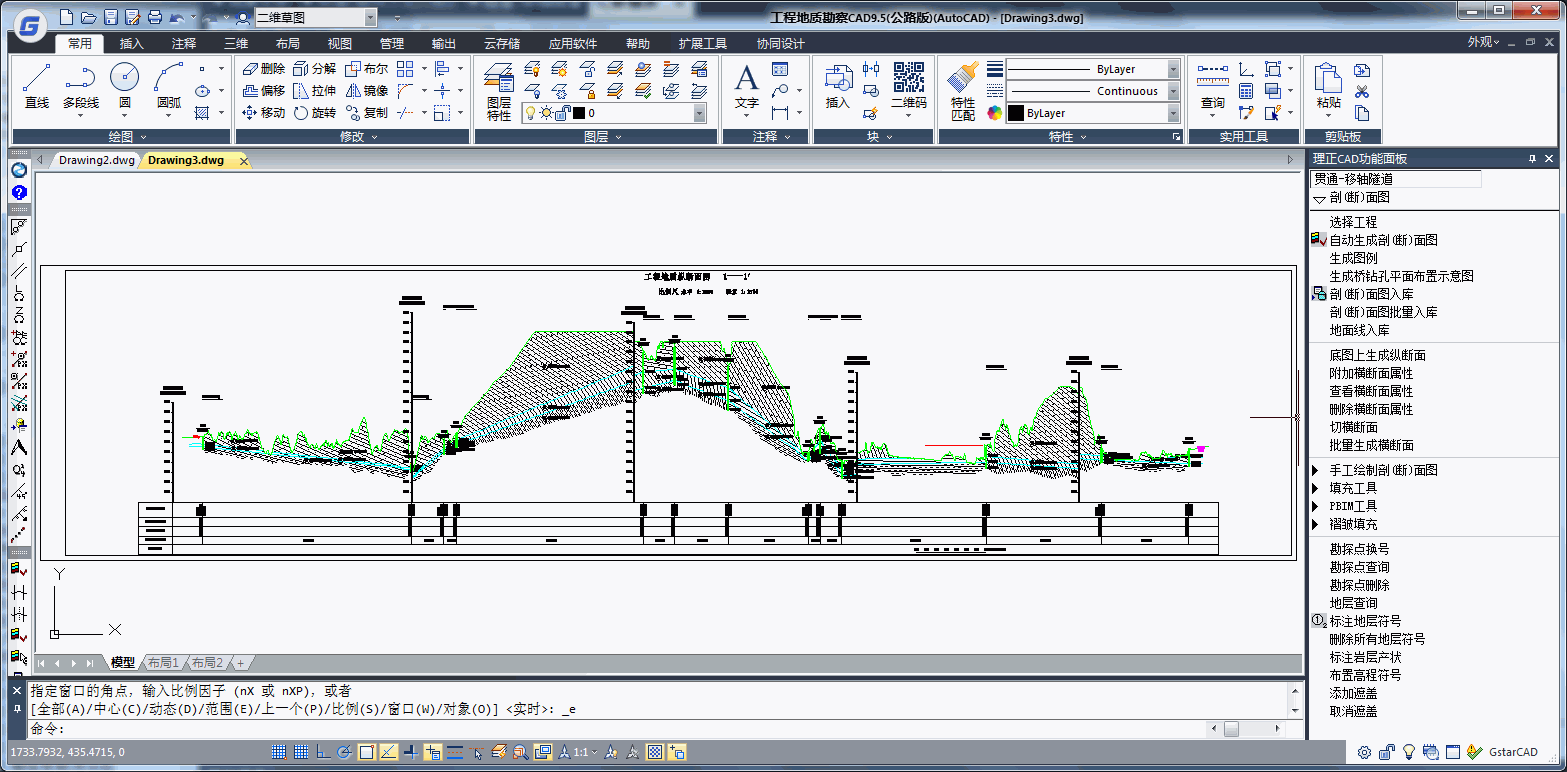The image size is (1567, 772).
Task: Toggle grid display in the status bar
Action: (302, 752)
